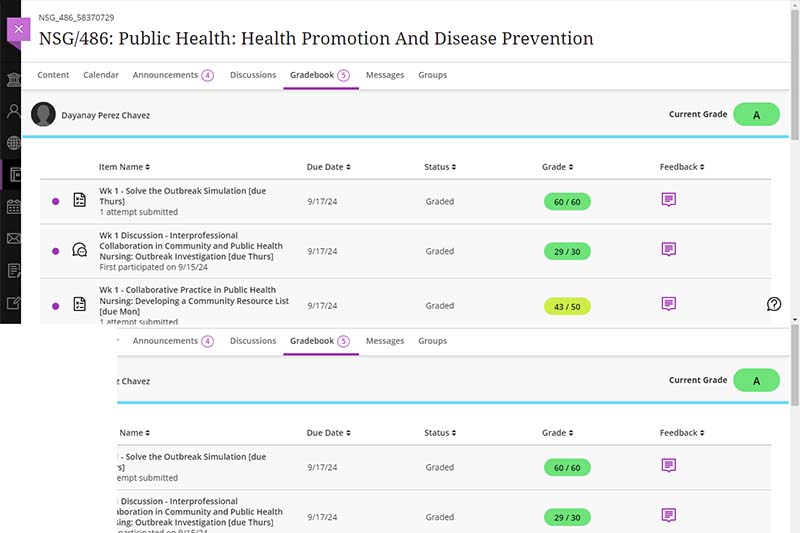
Task: Click the upper 29 / 30 grade pill
Action: (567, 251)
